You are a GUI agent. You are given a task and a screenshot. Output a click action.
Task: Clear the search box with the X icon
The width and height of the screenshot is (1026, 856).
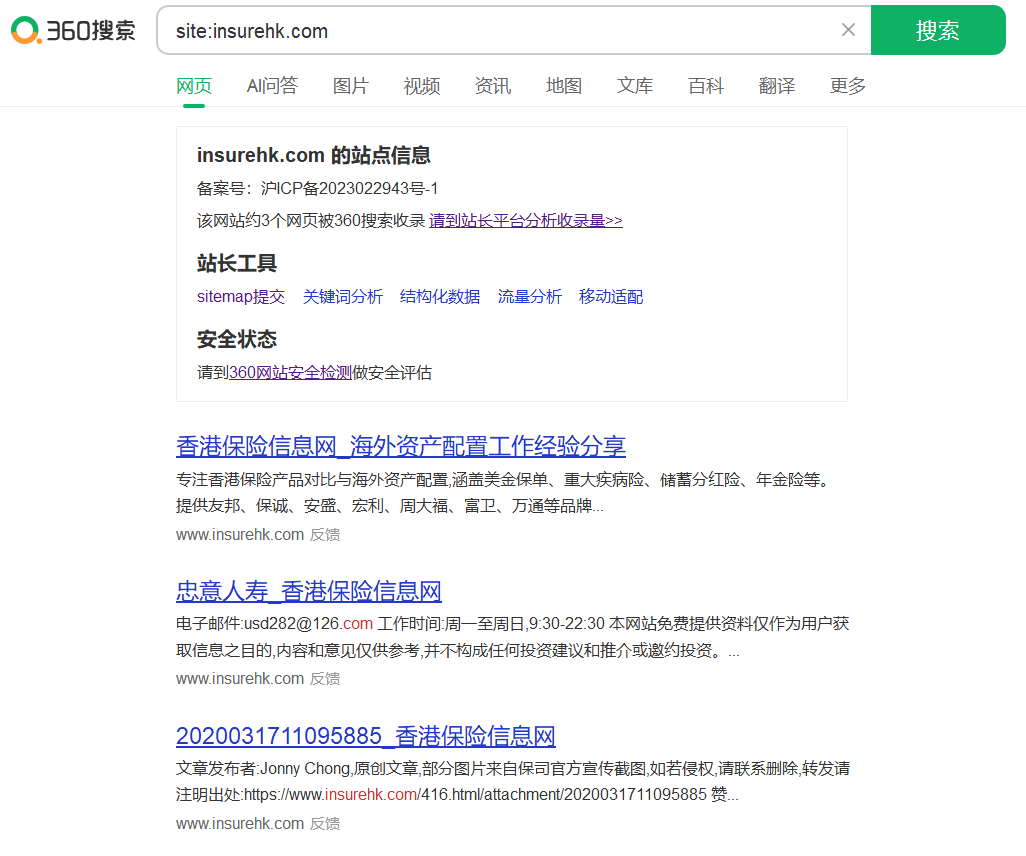click(x=848, y=30)
